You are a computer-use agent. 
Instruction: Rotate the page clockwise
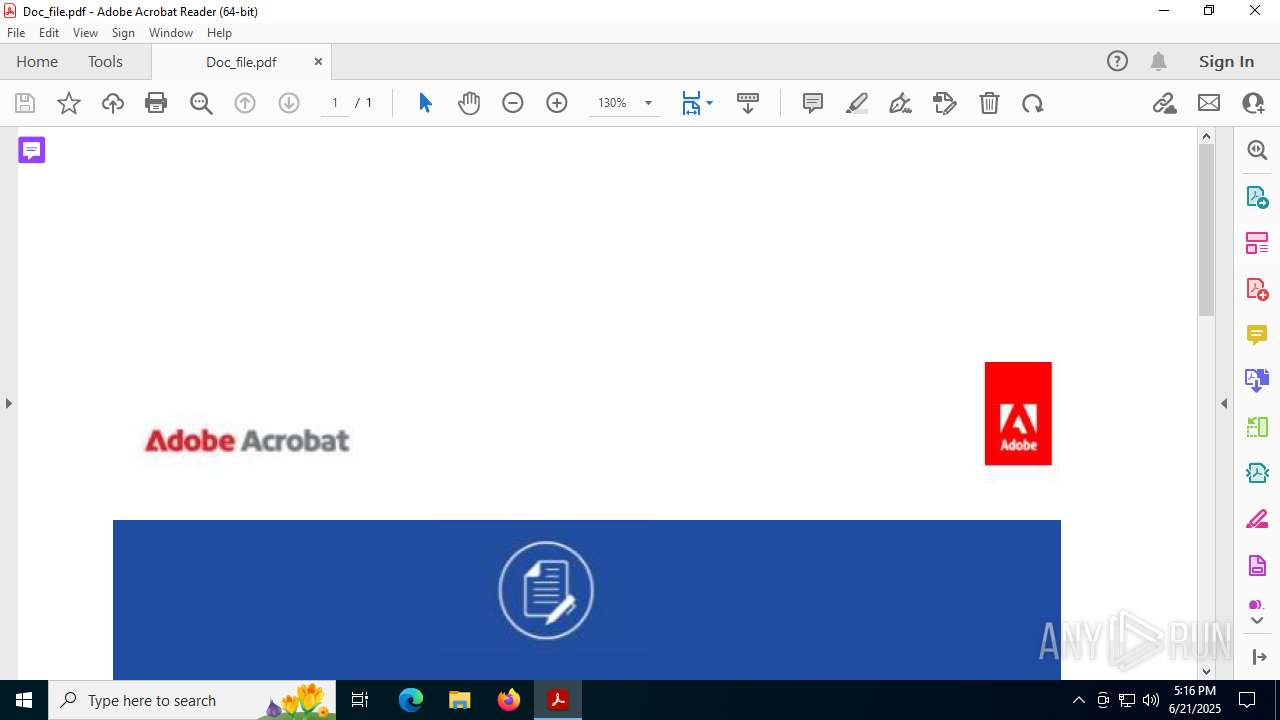(x=1033, y=103)
